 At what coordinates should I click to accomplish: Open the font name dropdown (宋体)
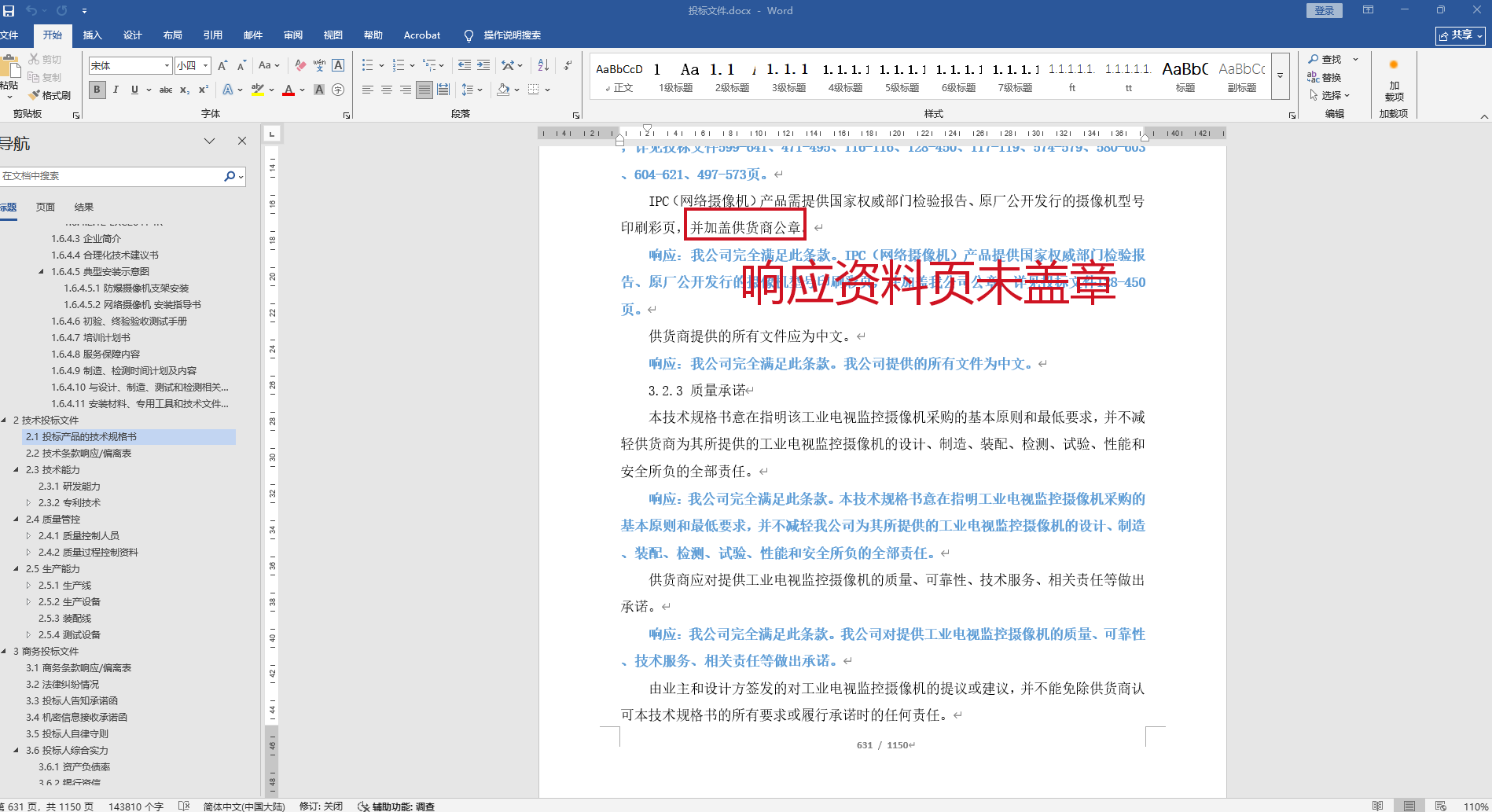click(167, 66)
